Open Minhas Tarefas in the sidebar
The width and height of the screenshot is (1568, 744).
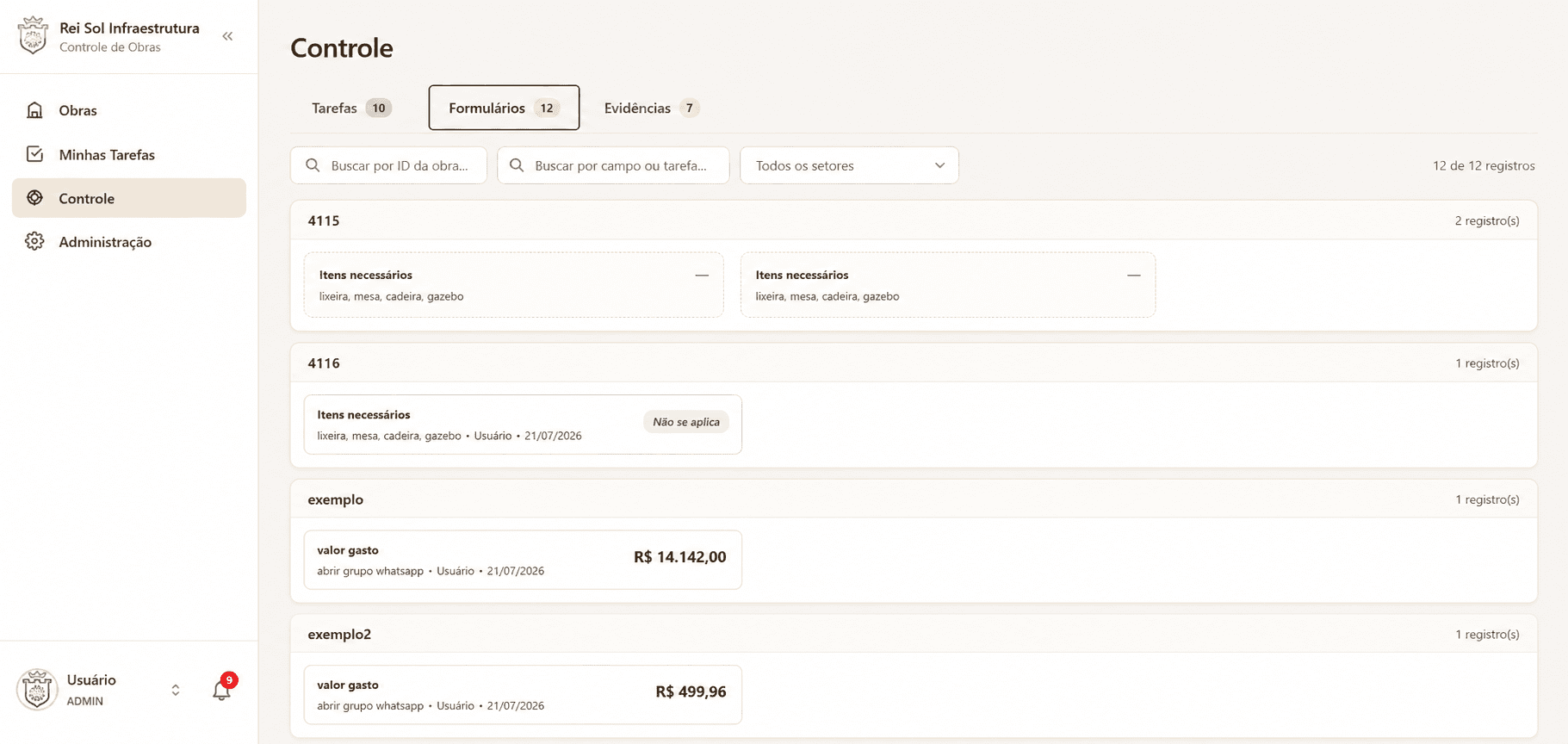(x=129, y=154)
